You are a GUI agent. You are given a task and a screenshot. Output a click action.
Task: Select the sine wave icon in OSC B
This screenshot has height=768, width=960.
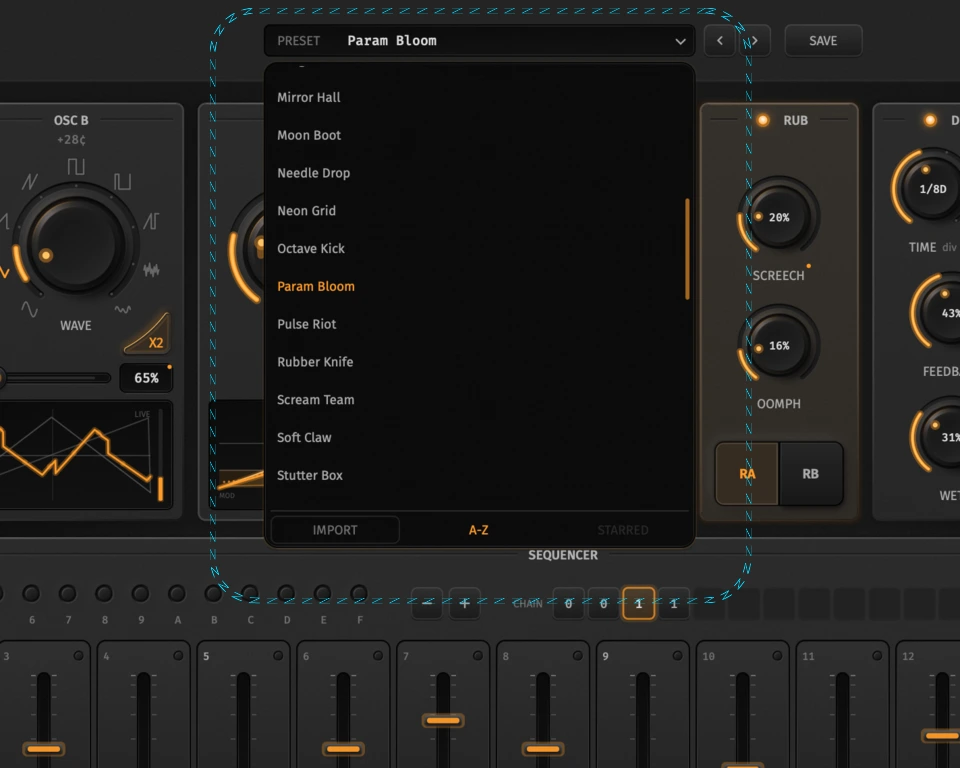pos(29,309)
